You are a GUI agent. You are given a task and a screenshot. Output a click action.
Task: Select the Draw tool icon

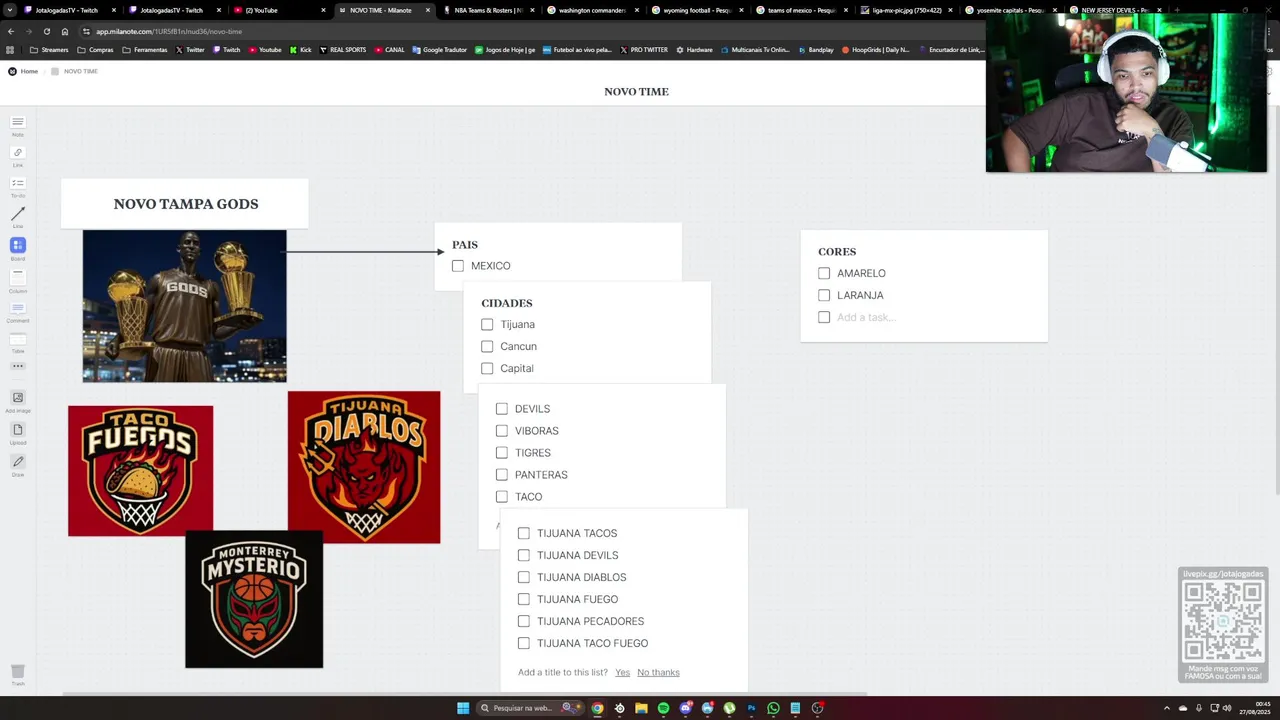point(17,461)
